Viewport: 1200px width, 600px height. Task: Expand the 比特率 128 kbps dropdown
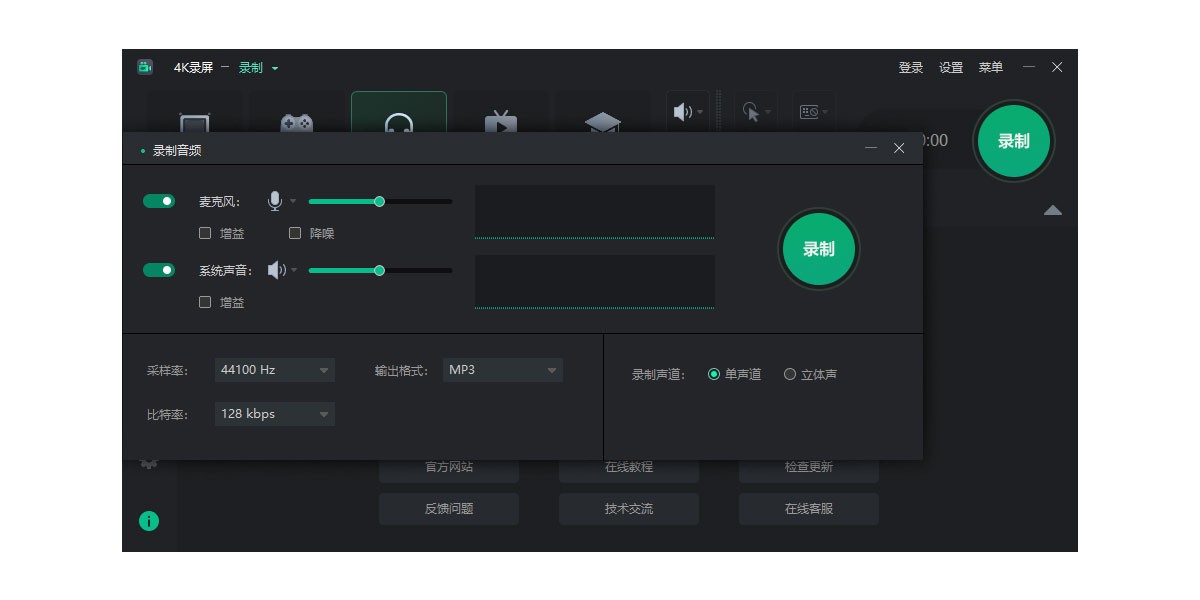tap(274, 414)
